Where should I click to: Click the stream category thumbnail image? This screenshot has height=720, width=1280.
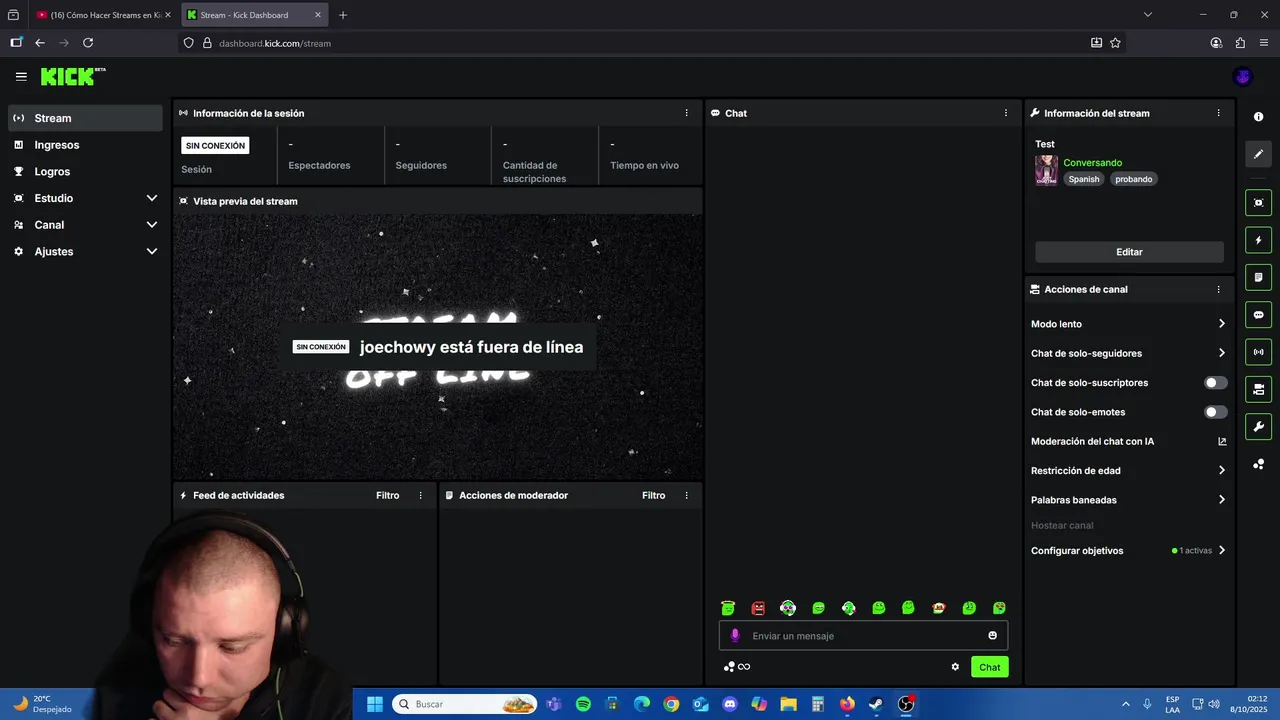tap(1046, 170)
